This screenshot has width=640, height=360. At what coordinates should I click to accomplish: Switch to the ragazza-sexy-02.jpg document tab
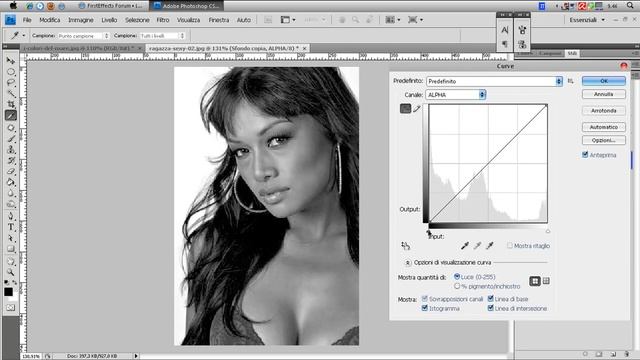(x=223, y=48)
